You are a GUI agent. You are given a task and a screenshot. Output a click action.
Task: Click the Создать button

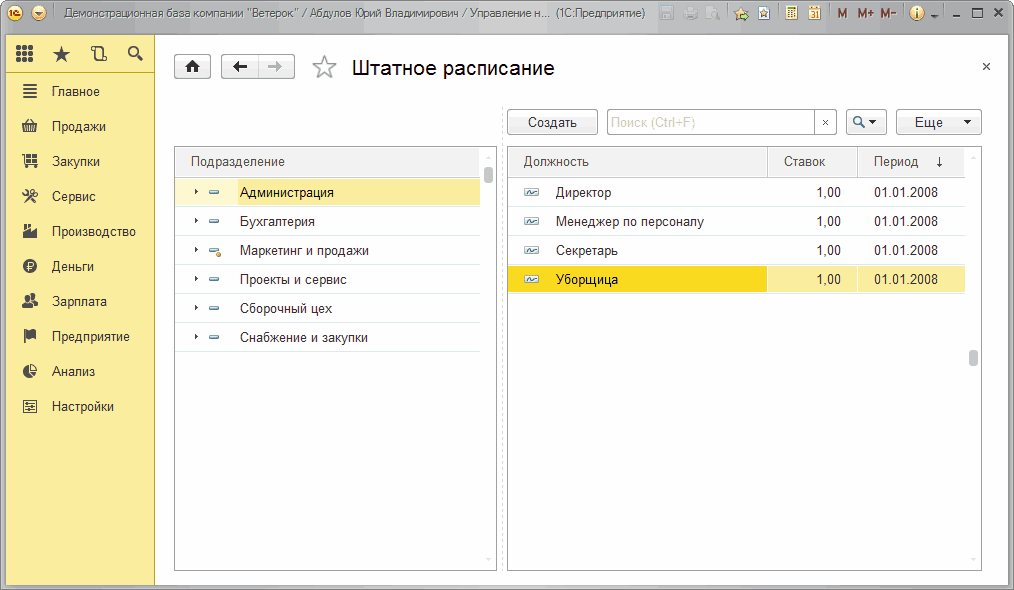pyautogui.click(x=552, y=122)
